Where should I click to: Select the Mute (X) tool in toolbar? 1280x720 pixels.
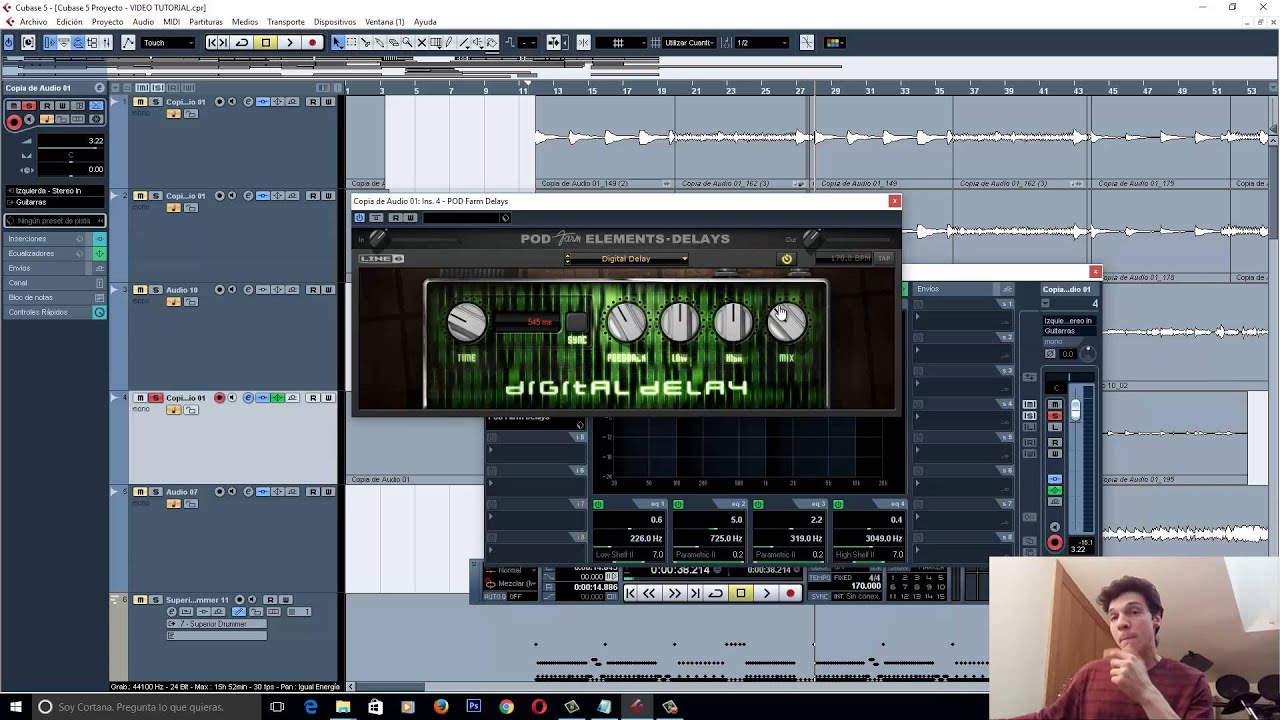point(422,42)
